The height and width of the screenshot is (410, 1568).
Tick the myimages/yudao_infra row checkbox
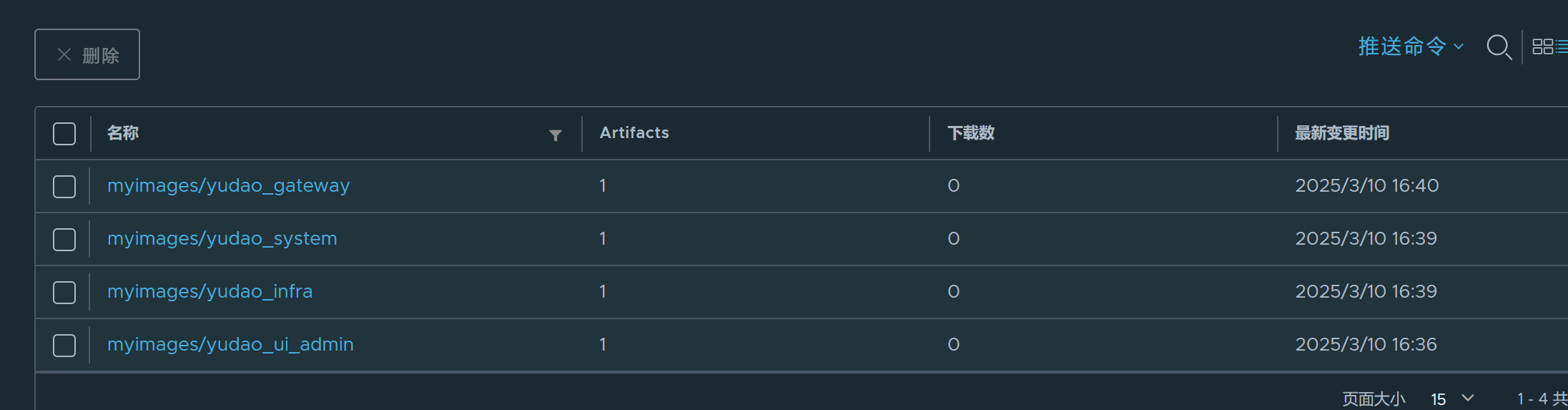[64, 293]
